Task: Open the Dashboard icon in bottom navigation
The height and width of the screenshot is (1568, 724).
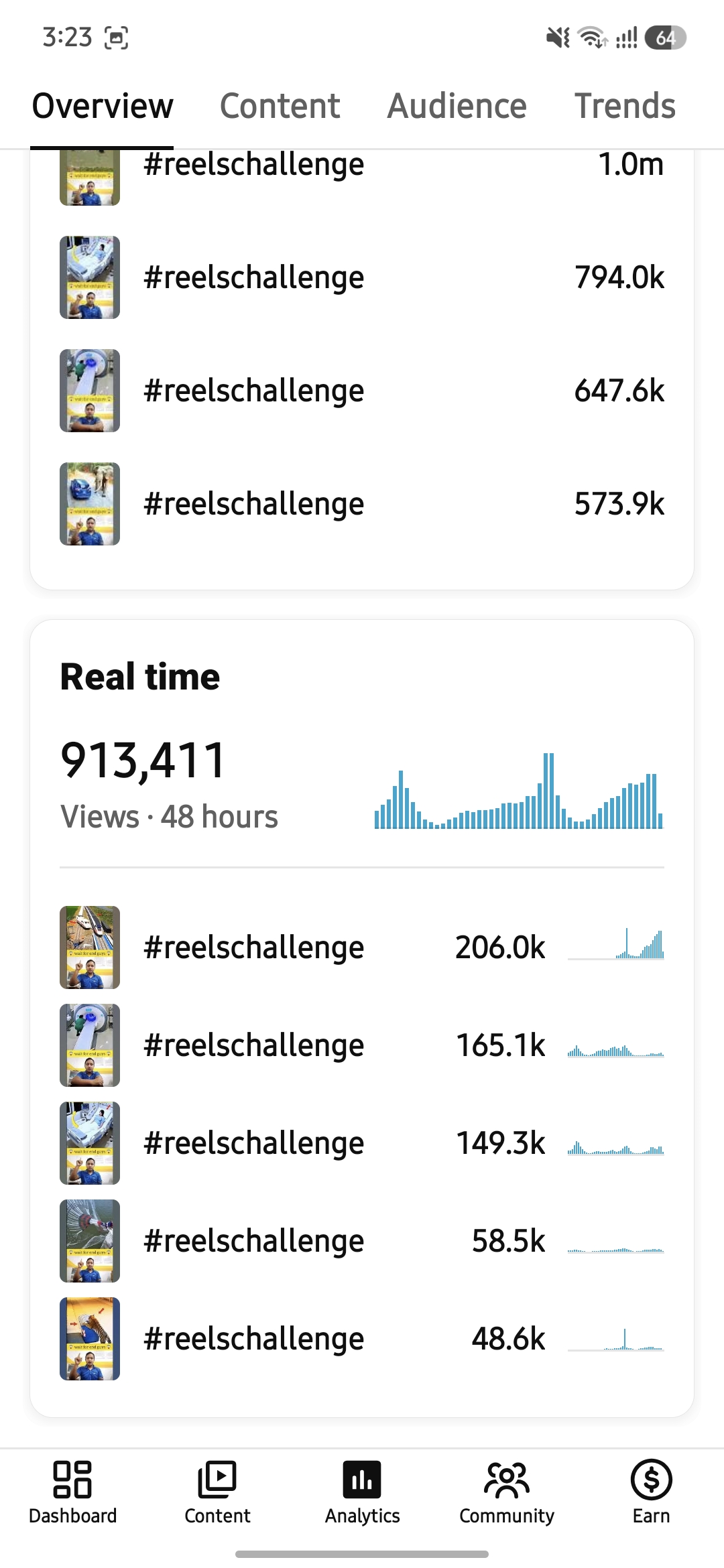Action: click(x=72, y=1479)
